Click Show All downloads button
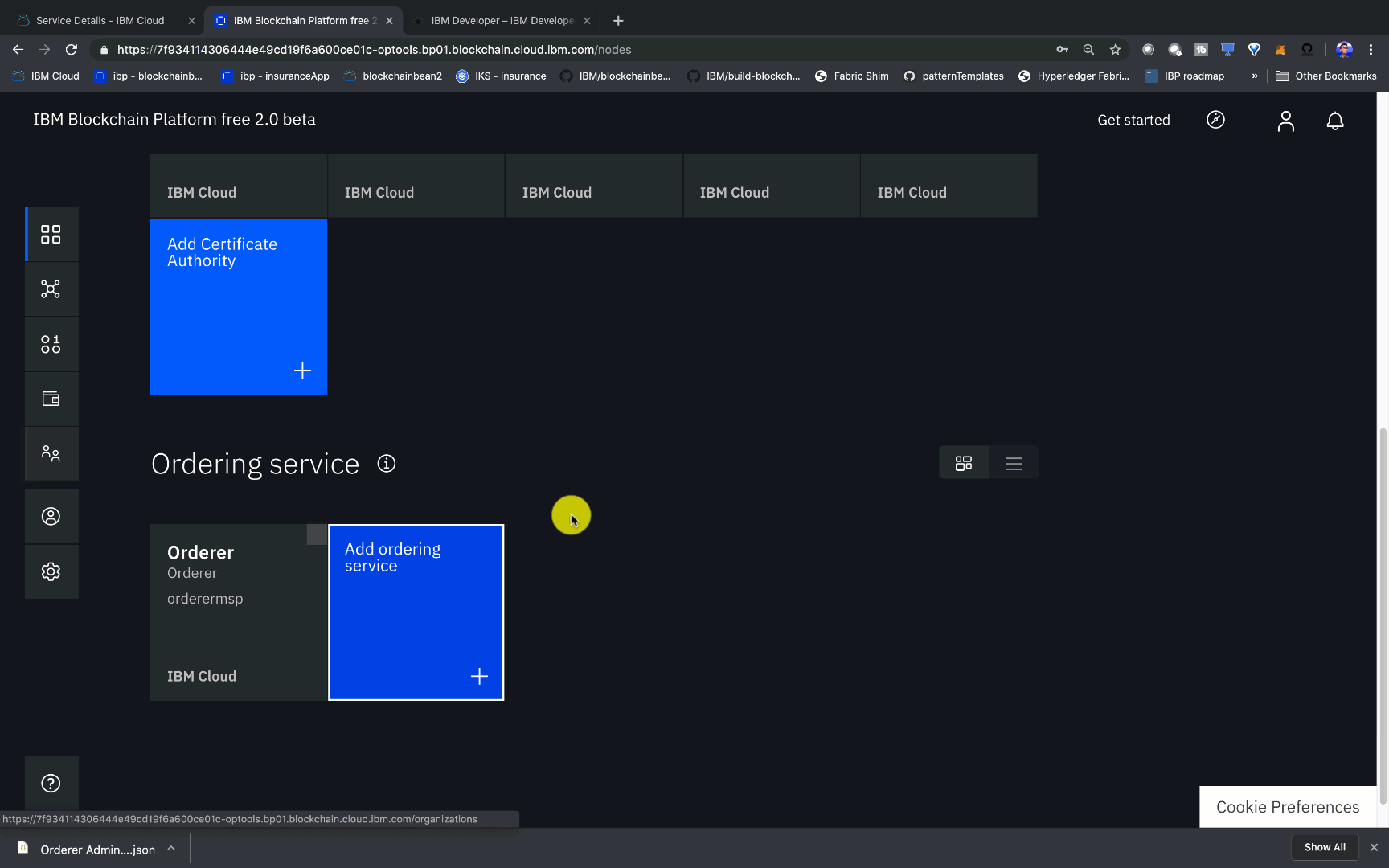The image size is (1389, 868). pos(1325,847)
